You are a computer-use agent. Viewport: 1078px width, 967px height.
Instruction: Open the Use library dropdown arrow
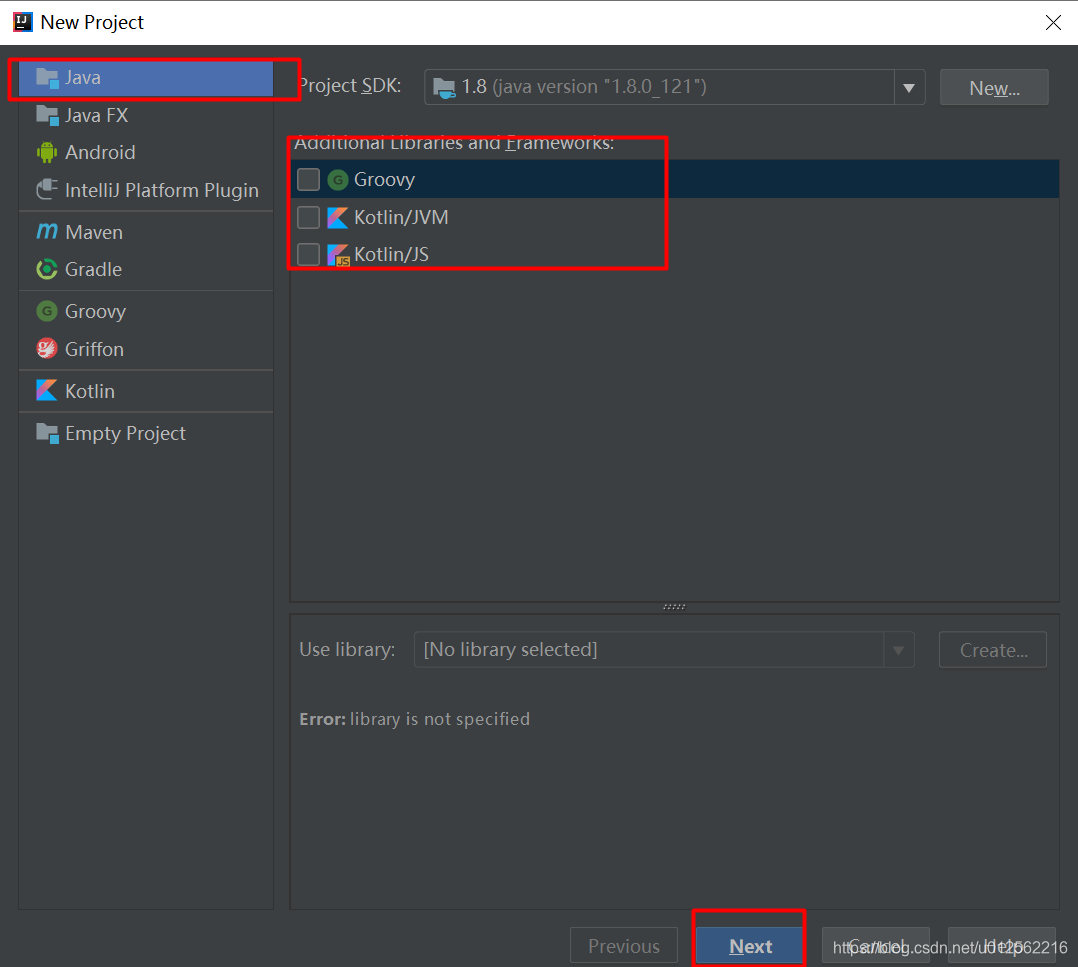898,649
